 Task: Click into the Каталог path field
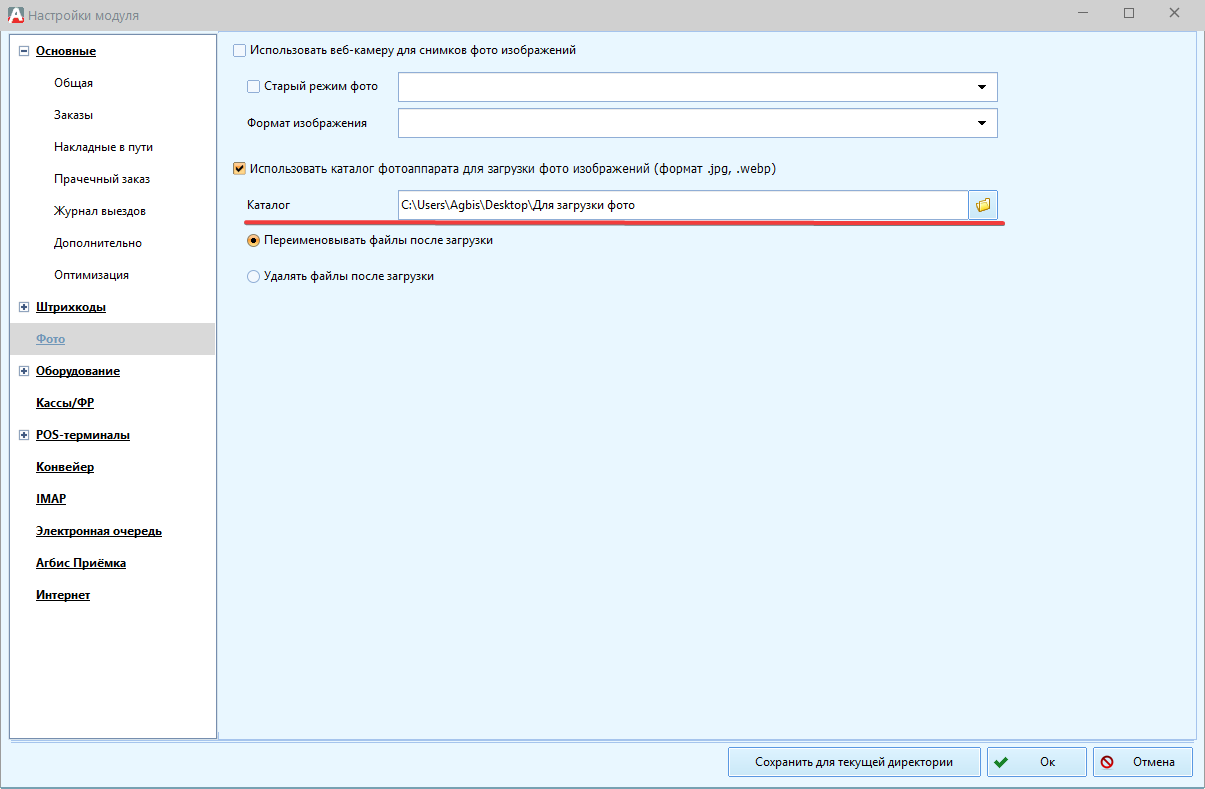pyautogui.click(x=683, y=205)
